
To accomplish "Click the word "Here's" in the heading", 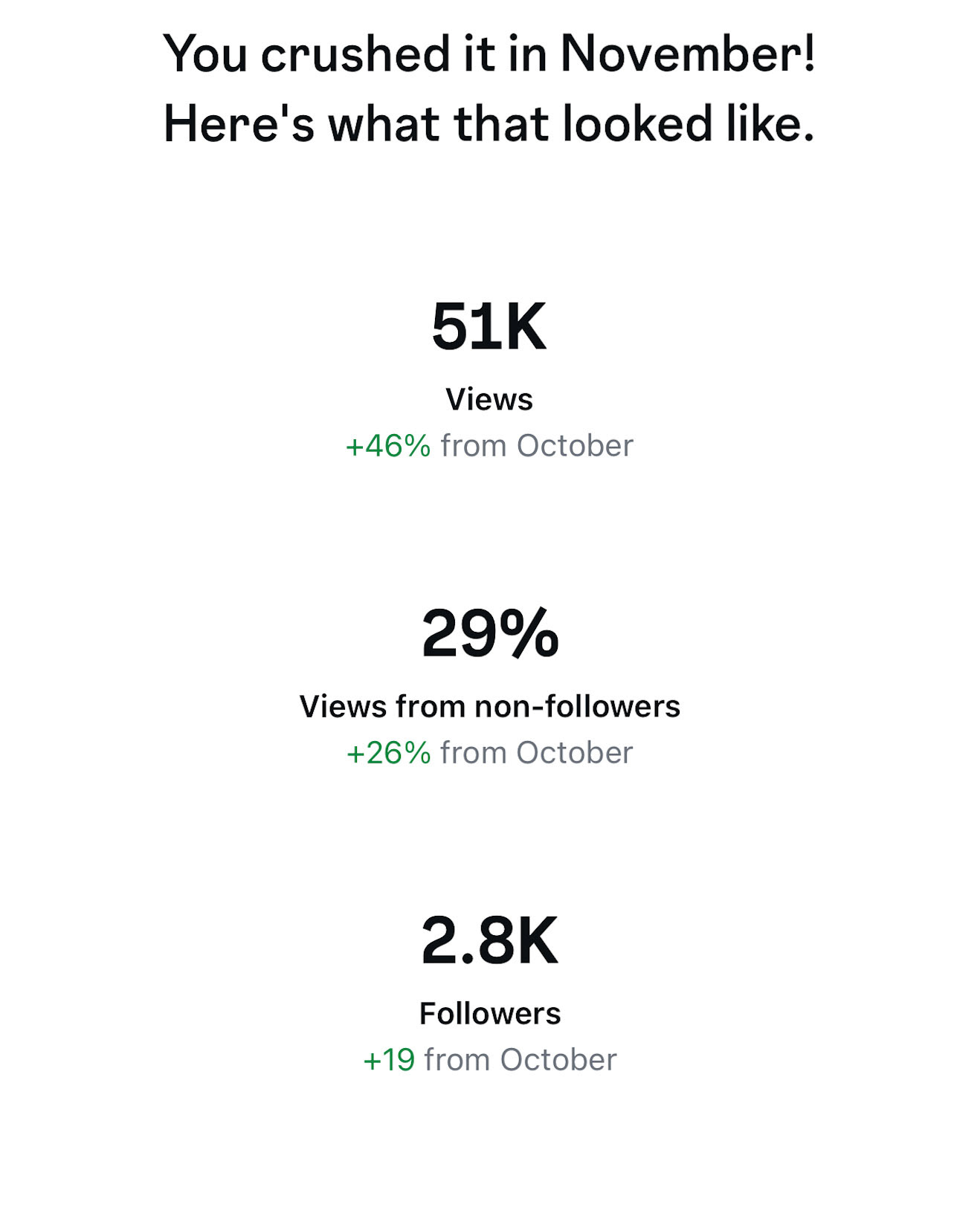I will click(239, 123).
